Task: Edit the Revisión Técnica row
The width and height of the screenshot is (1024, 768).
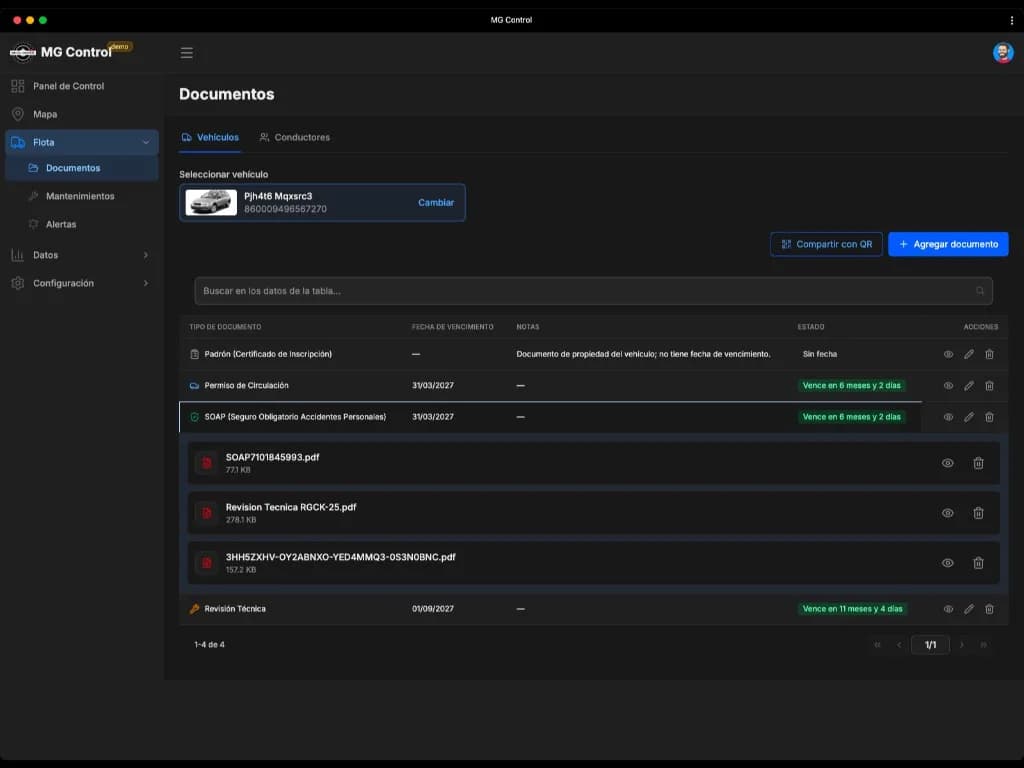Action: pos(968,609)
